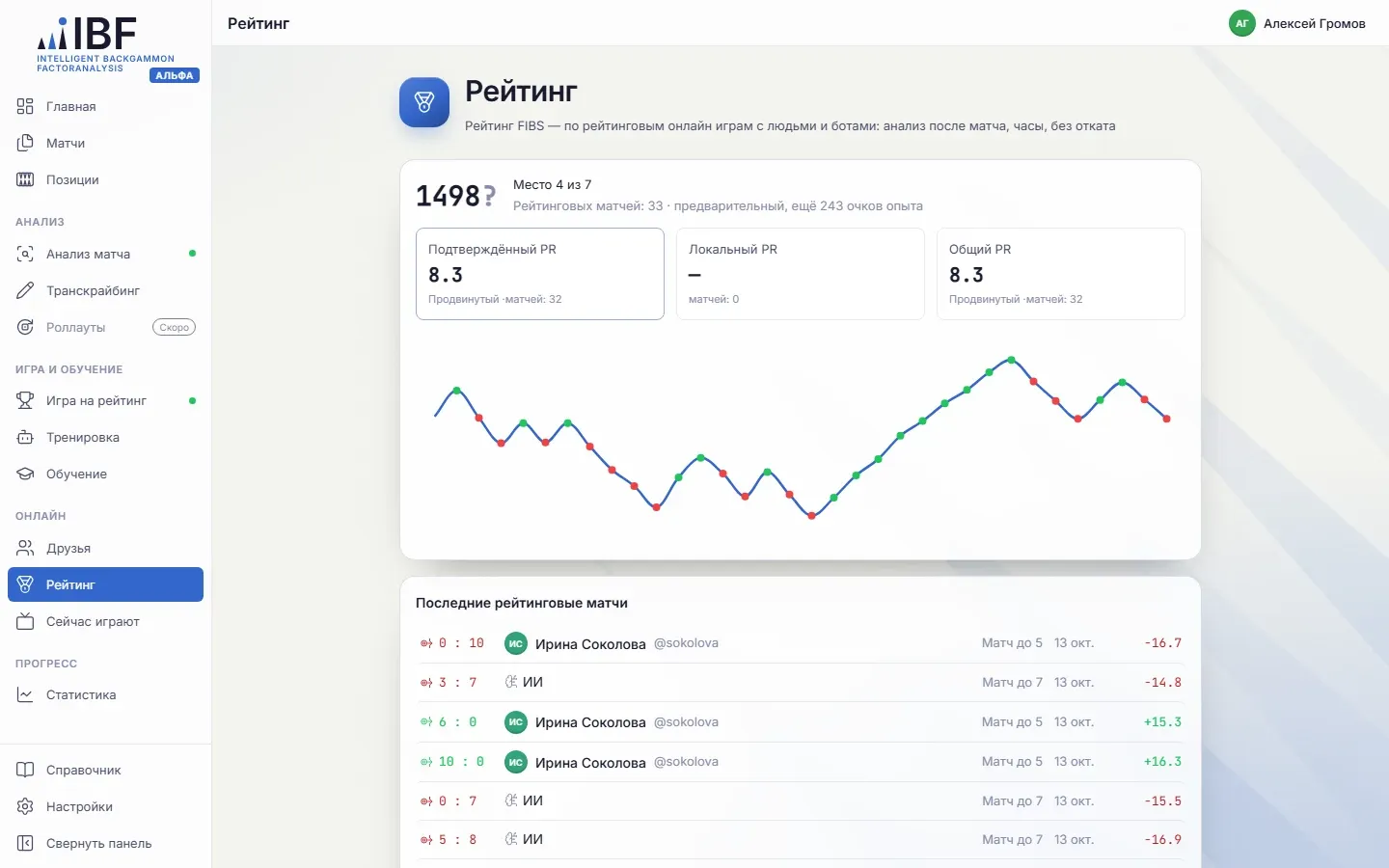Open the Друзья menu item
The width and height of the screenshot is (1389, 868).
tap(105, 548)
